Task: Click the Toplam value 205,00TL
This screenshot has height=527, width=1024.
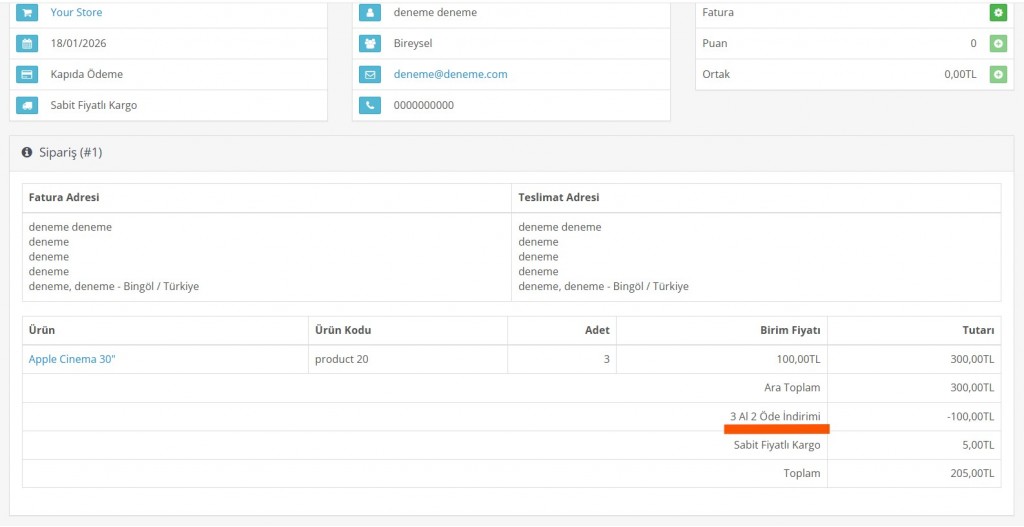Action: click(x=972, y=474)
